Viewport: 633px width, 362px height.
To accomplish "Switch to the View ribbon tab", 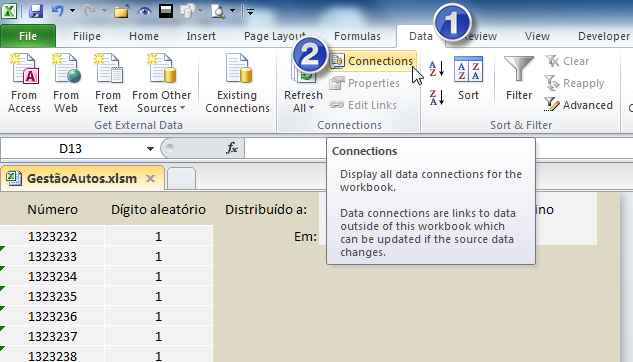I will coord(537,36).
